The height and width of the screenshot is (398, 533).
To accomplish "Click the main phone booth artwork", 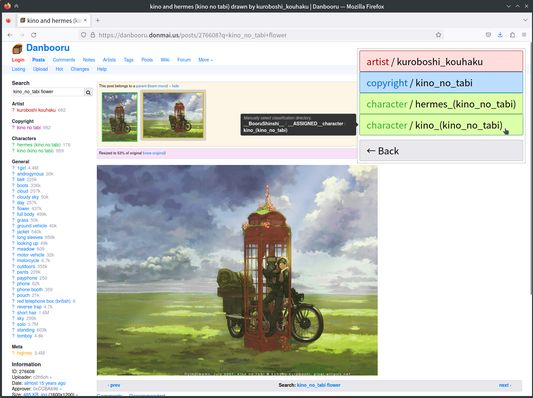I will coord(237,270).
